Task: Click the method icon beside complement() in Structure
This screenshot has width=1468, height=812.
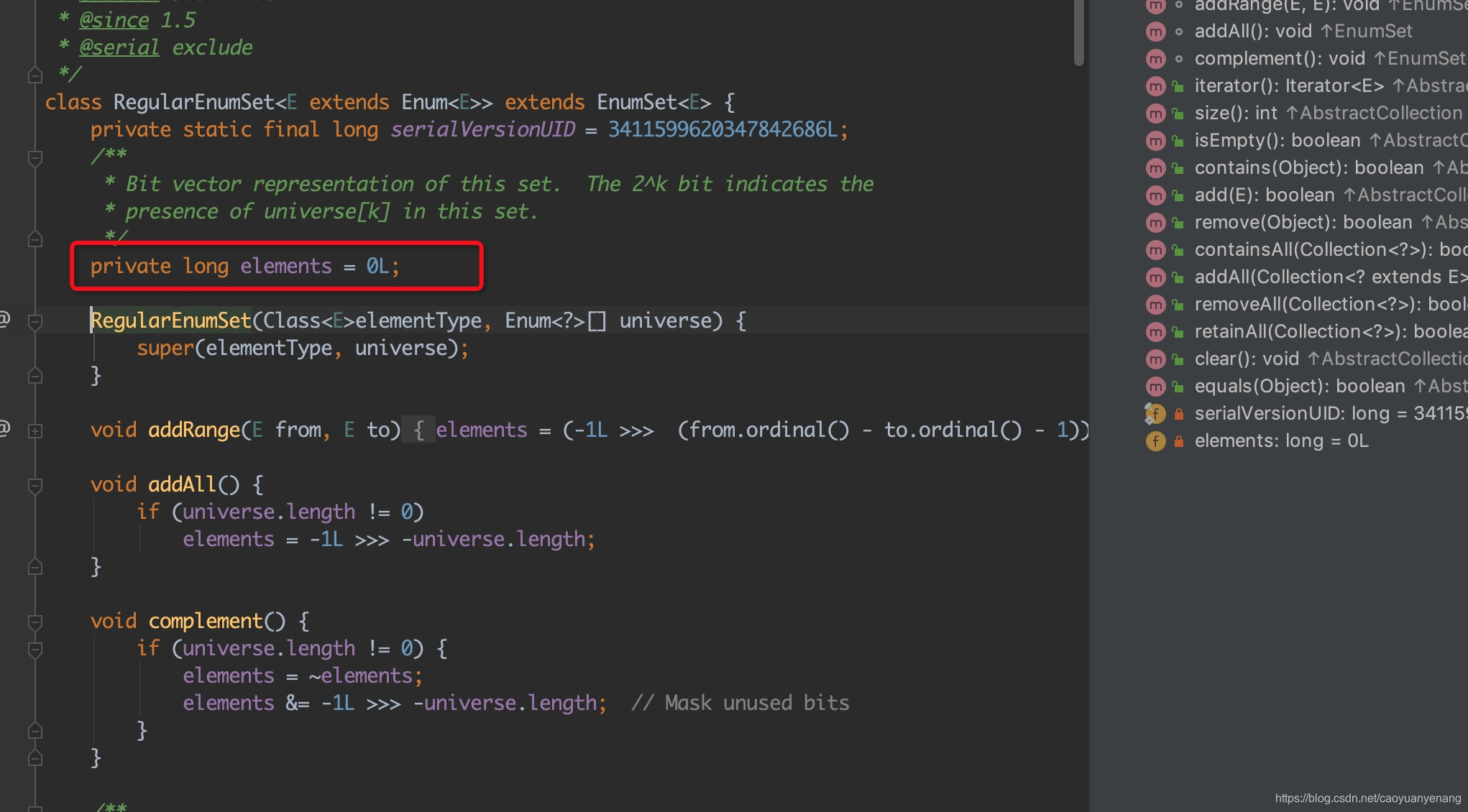Action: click(x=1155, y=59)
